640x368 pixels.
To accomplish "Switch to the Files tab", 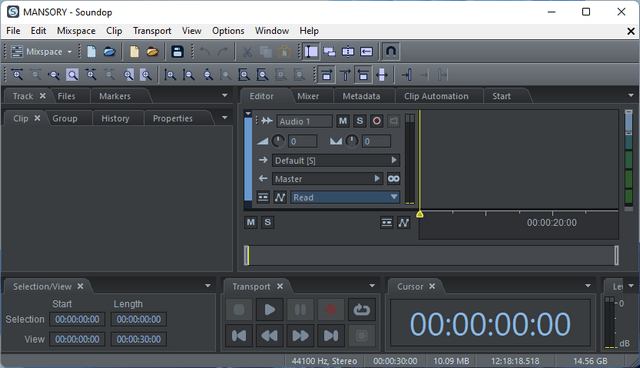I will [x=67, y=96].
